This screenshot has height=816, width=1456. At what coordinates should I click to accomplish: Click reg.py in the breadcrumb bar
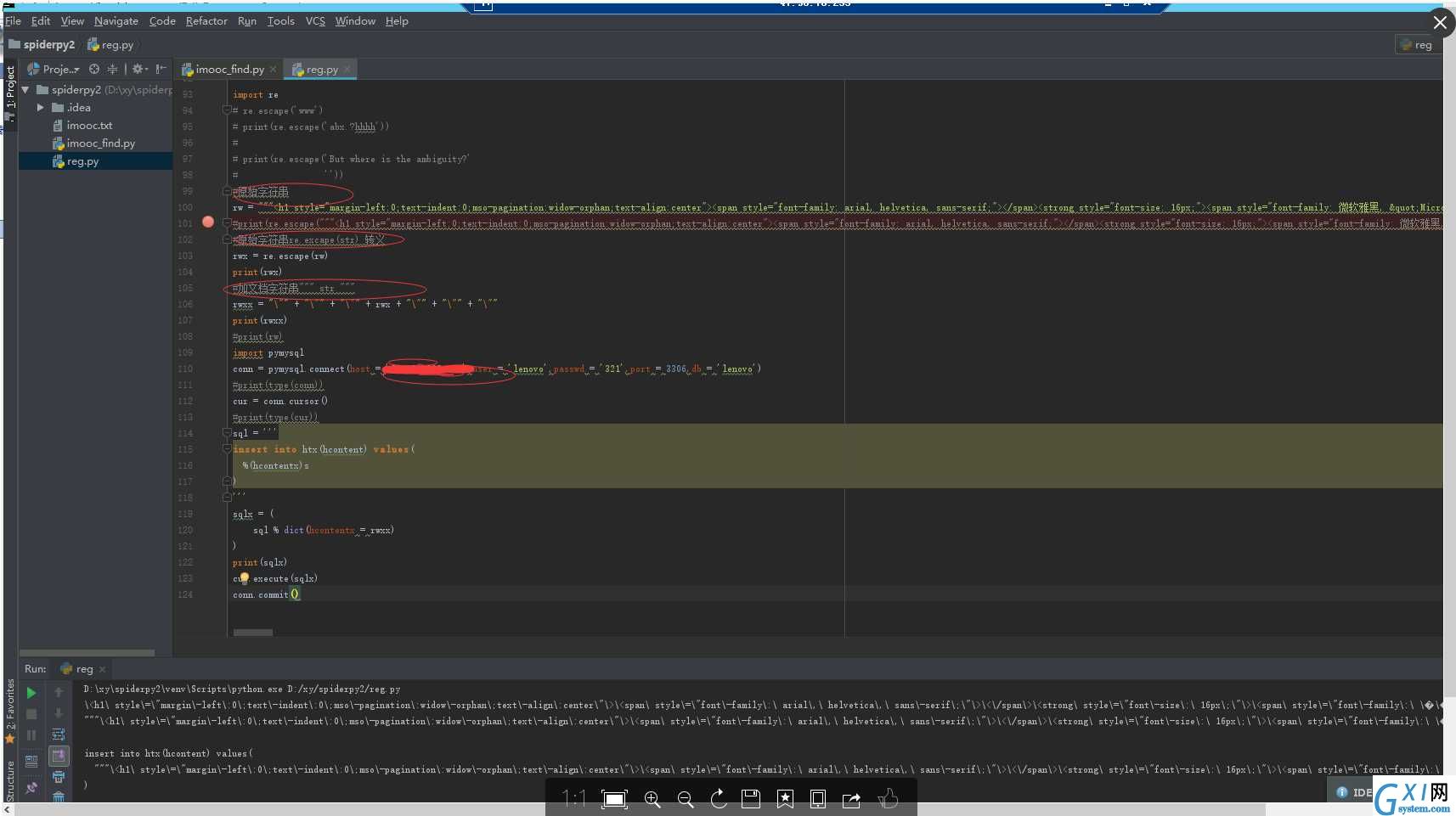(x=110, y=45)
